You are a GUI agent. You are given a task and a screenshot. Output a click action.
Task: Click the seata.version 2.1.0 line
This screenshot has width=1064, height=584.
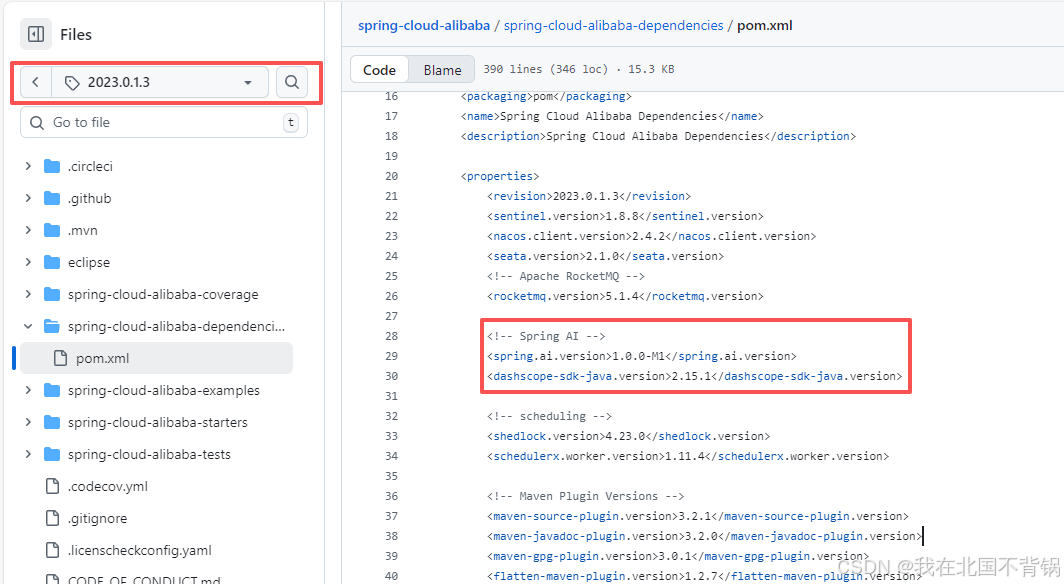(605, 256)
